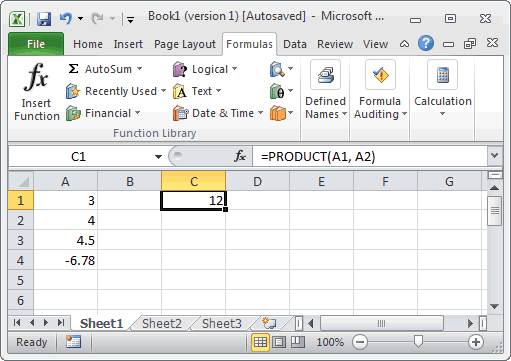
Task: Switch to the Data tab
Action: click(x=295, y=44)
